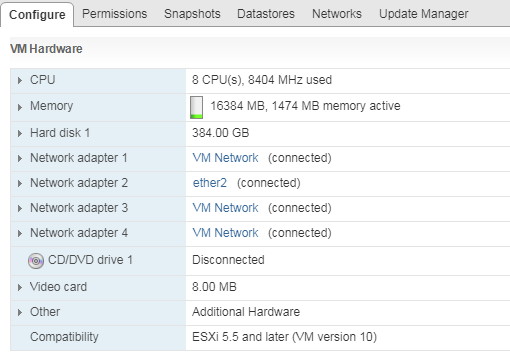The image size is (510, 361).
Task: Open VM Network link for adapter 1
Action: [x=225, y=158]
